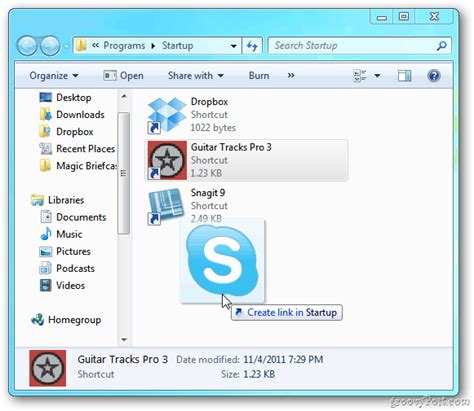The height and width of the screenshot is (411, 474).
Task: Click the Skype icon thumbnail
Action: pos(222,261)
